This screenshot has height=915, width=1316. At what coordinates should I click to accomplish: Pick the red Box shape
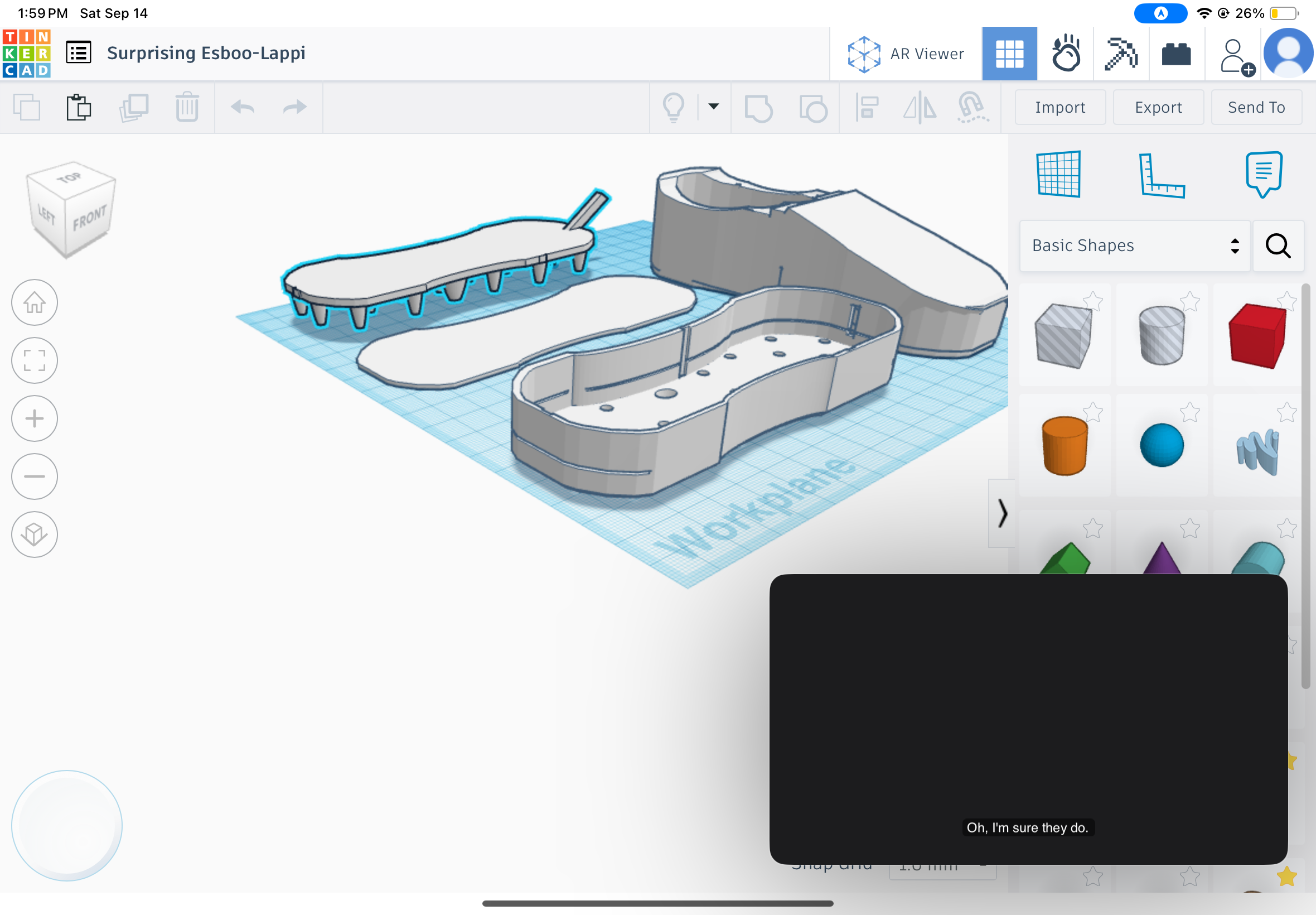(x=1256, y=336)
